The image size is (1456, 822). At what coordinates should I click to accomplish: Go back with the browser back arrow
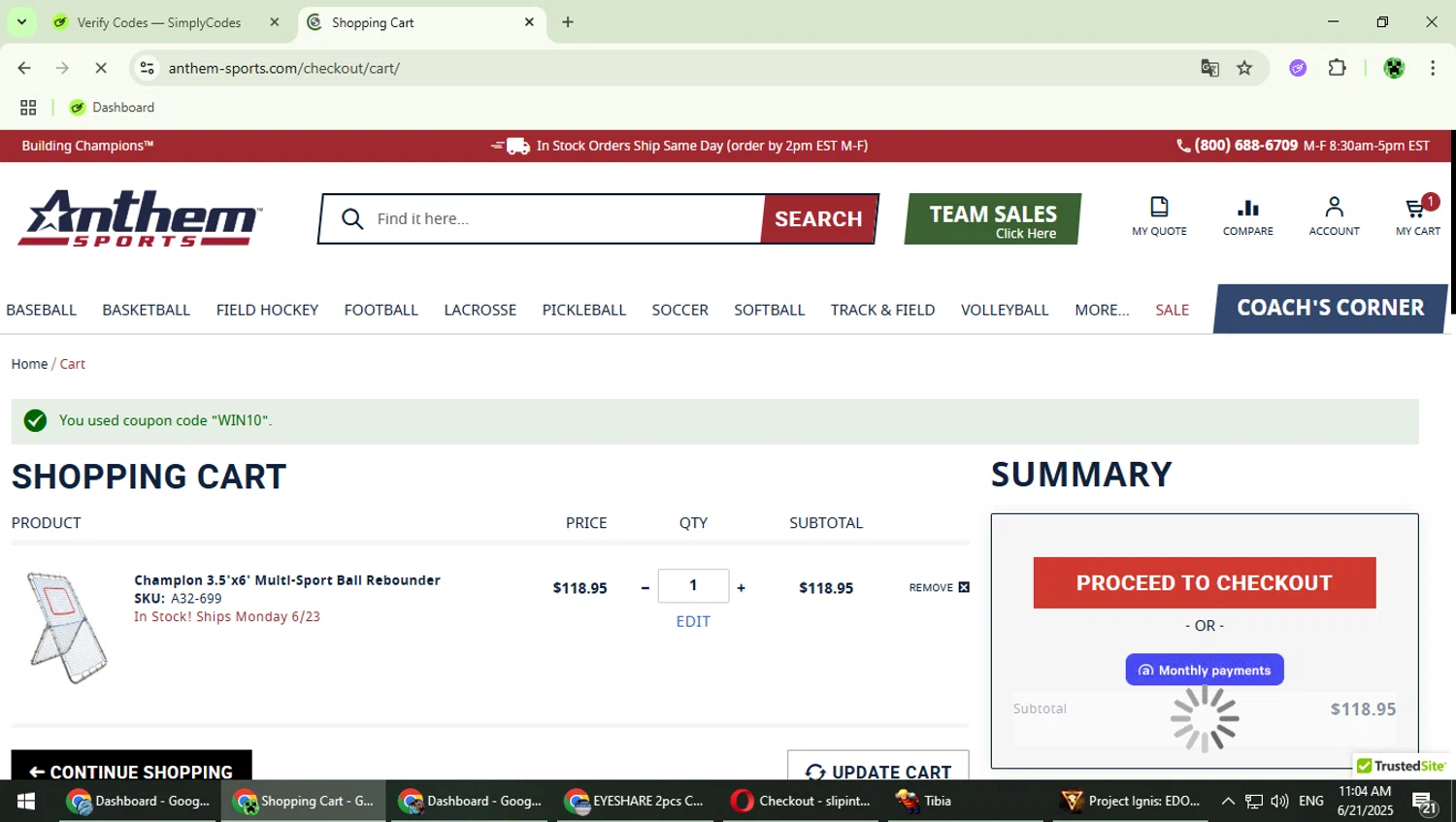tap(24, 68)
